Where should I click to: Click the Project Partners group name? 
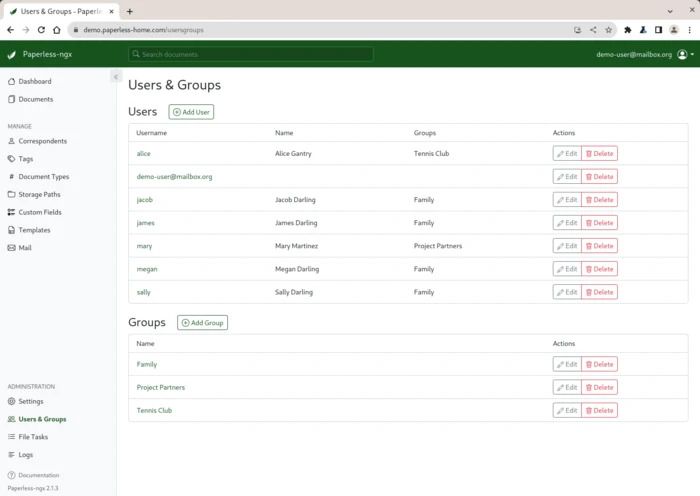coord(161,388)
